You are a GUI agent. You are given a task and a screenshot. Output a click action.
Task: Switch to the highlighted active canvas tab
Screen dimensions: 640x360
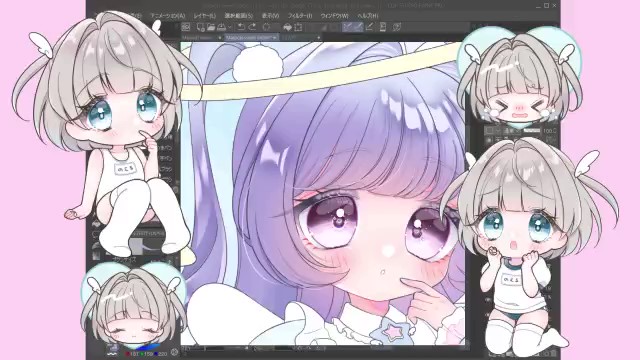(x=249, y=38)
